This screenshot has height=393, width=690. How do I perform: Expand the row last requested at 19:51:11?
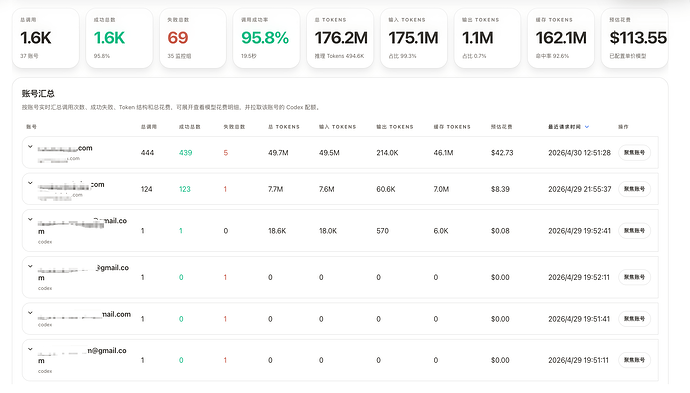click(30, 349)
